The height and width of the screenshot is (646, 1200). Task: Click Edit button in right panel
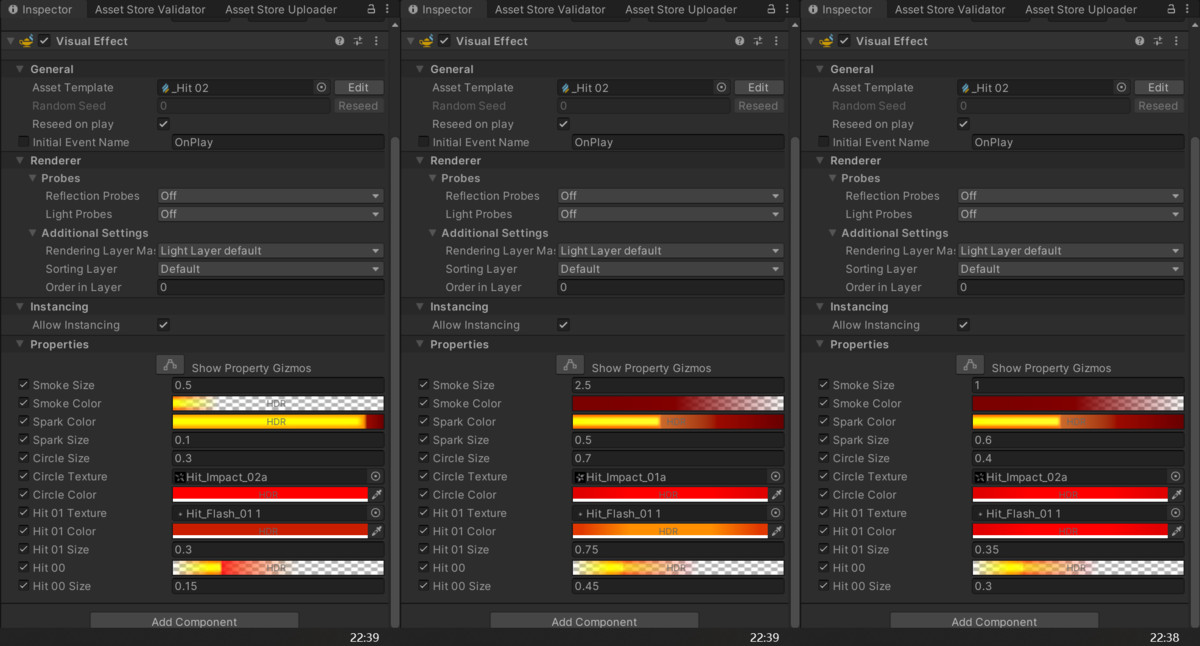click(1158, 88)
